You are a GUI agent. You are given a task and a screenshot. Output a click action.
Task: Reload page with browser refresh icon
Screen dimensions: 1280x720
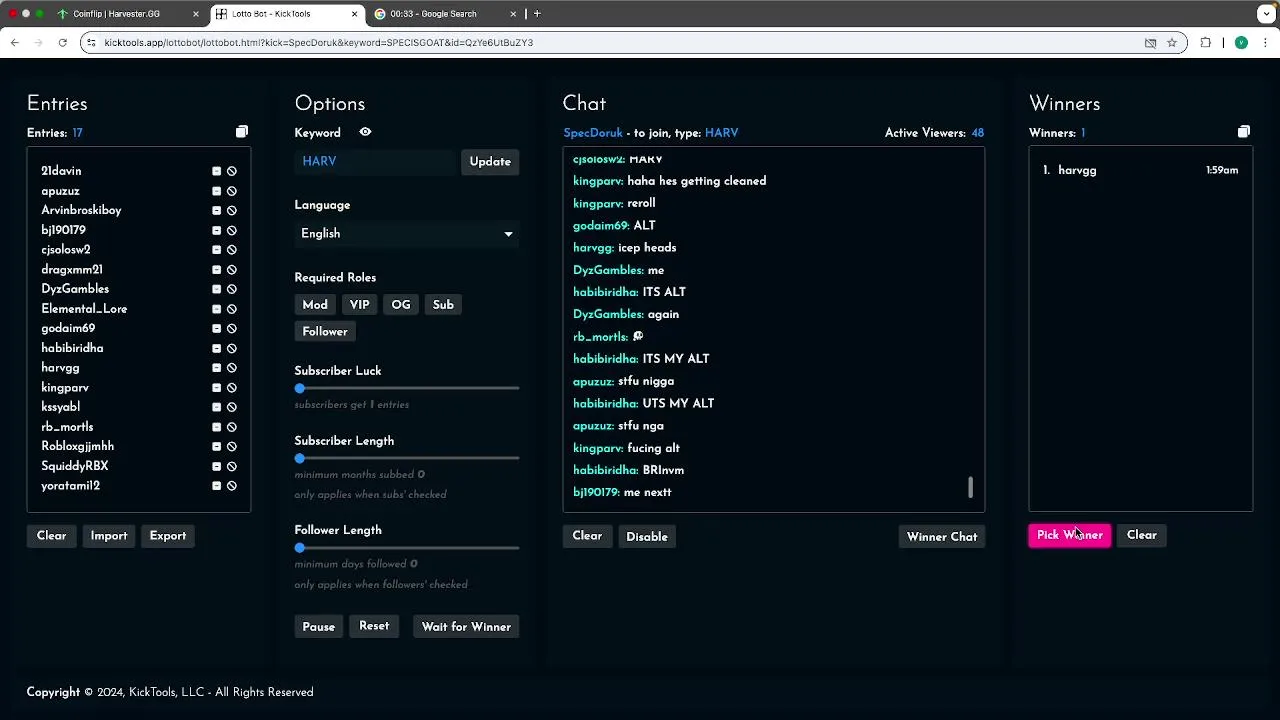tap(62, 43)
